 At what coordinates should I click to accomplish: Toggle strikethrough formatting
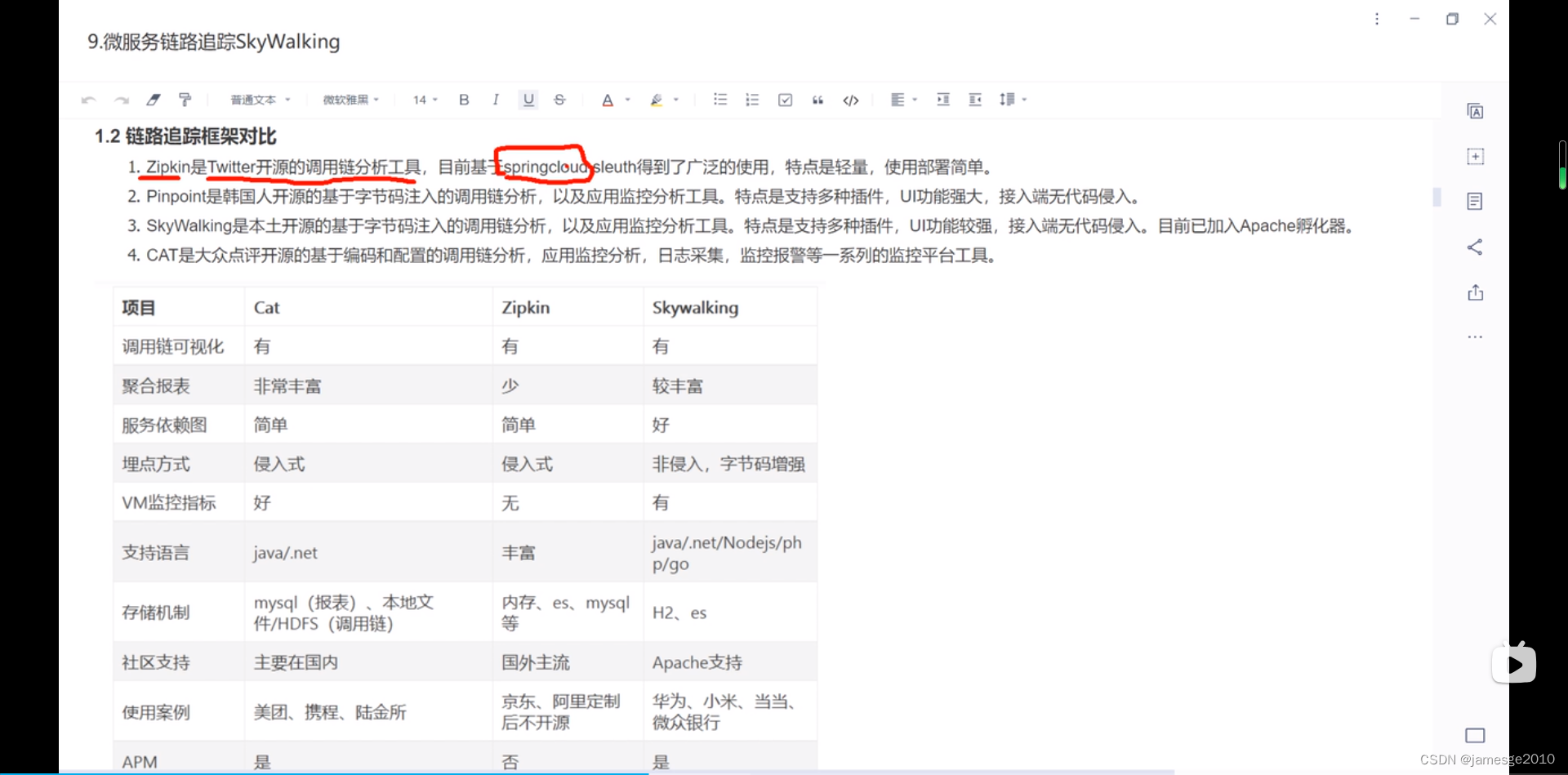point(559,100)
